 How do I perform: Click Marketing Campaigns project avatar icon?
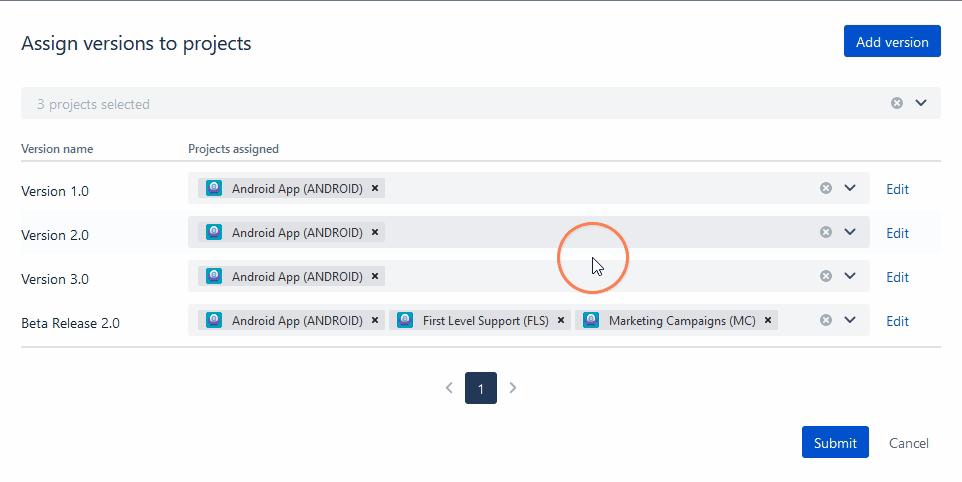[x=591, y=321]
